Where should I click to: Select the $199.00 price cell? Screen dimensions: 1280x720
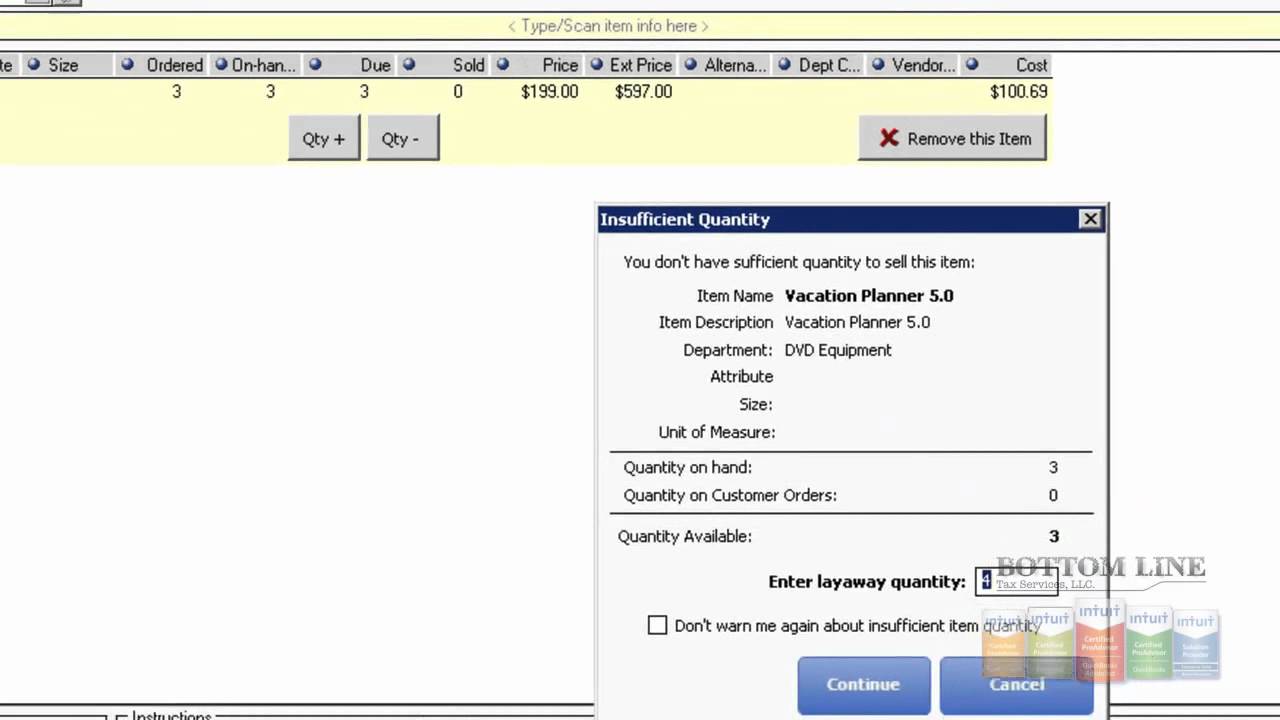[x=549, y=92]
